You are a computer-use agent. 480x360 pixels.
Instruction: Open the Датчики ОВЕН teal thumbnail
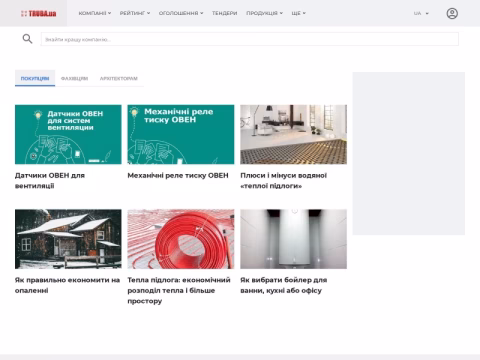tap(68, 134)
